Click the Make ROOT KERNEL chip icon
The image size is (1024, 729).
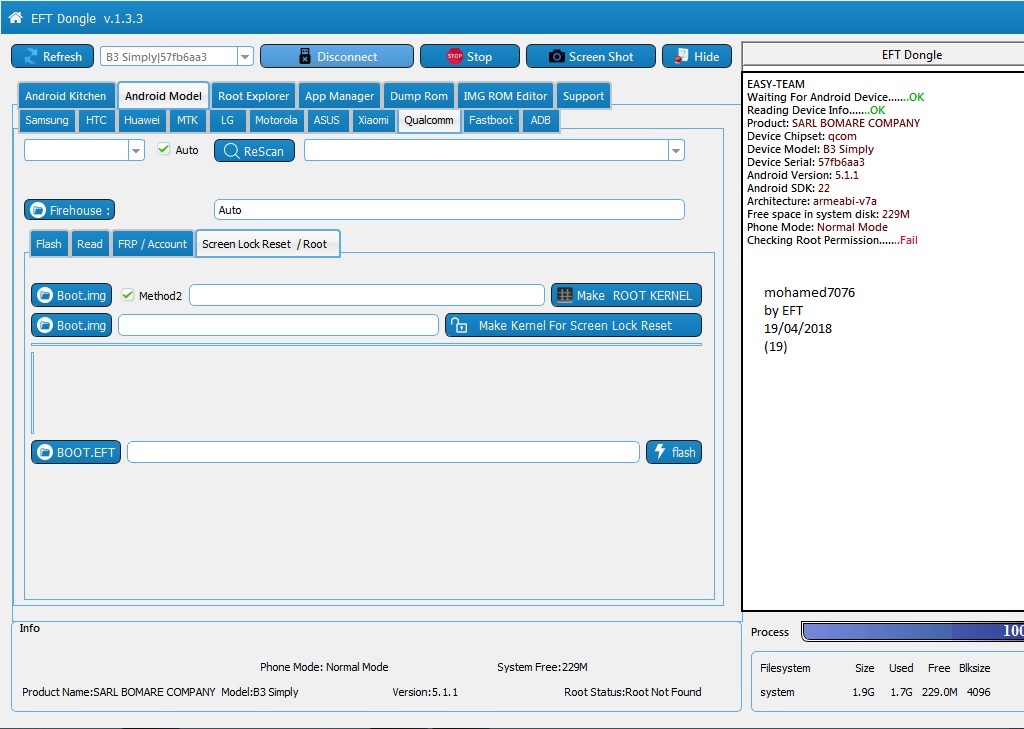(x=565, y=295)
